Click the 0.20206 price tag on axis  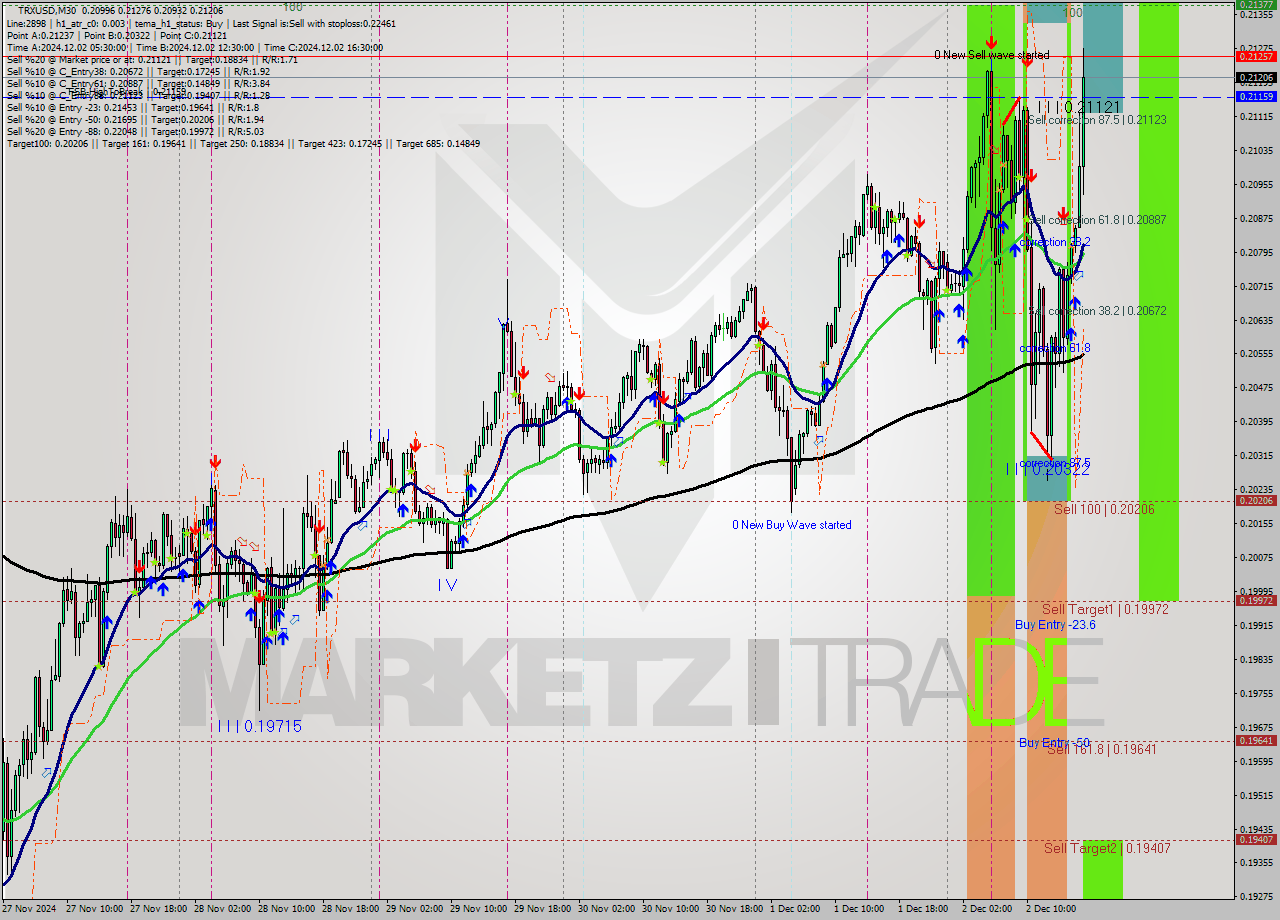tap(1256, 501)
